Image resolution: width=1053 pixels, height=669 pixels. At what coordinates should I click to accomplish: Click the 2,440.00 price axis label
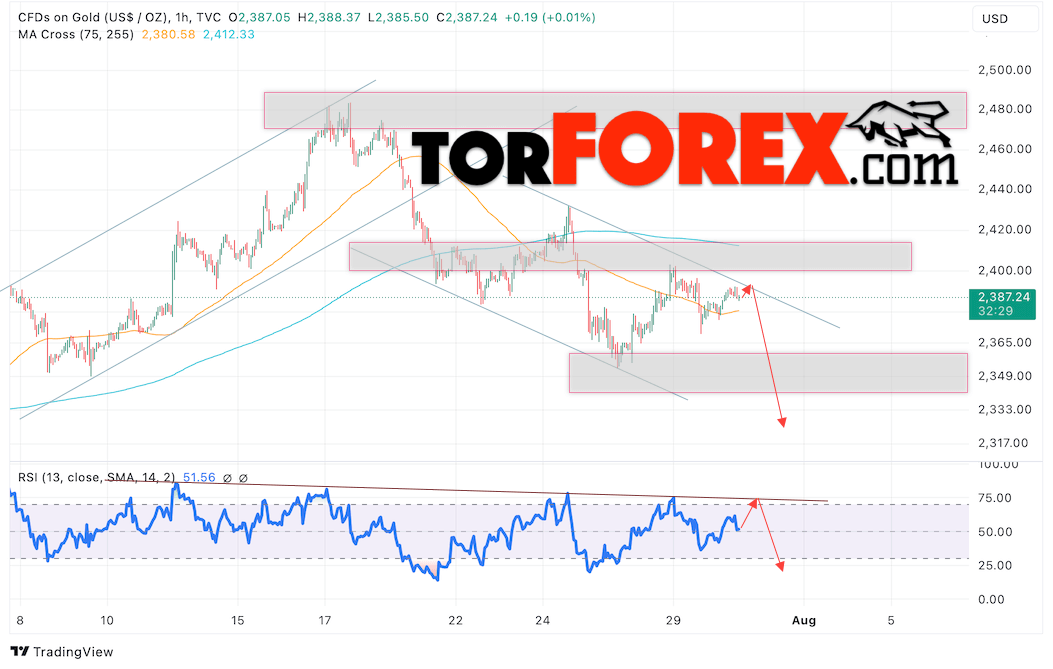tap(1005, 189)
